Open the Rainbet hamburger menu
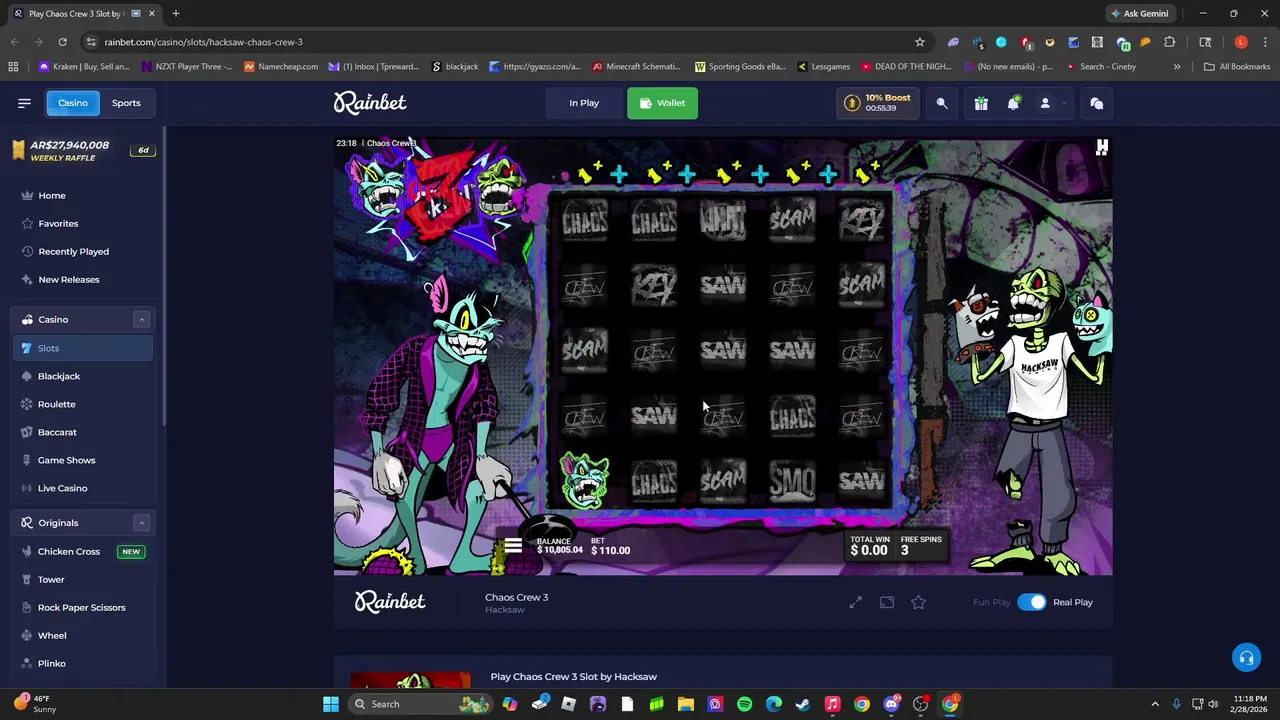1280x720 pixels. [24, 103]
